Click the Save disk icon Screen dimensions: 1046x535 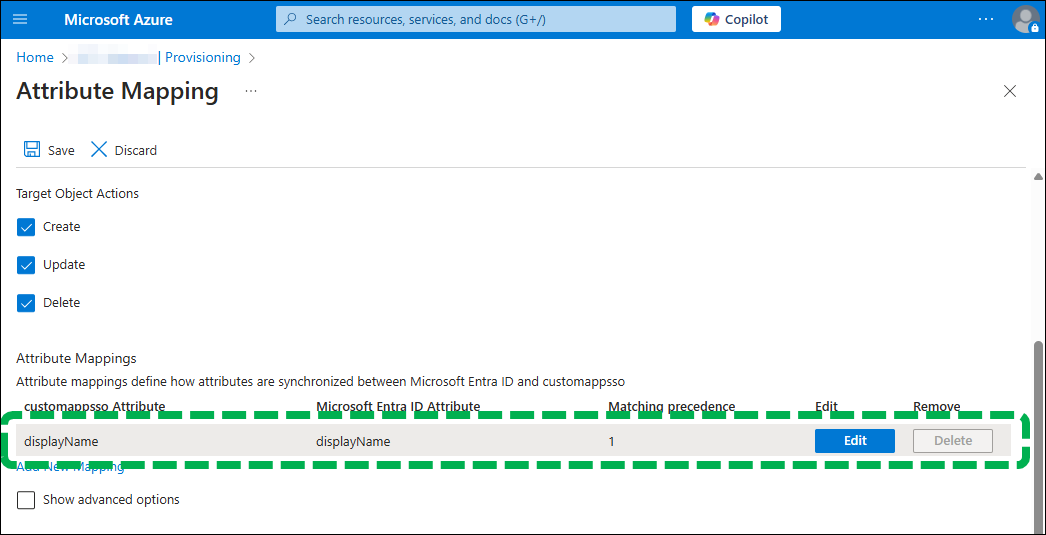(x=32, y=149)
